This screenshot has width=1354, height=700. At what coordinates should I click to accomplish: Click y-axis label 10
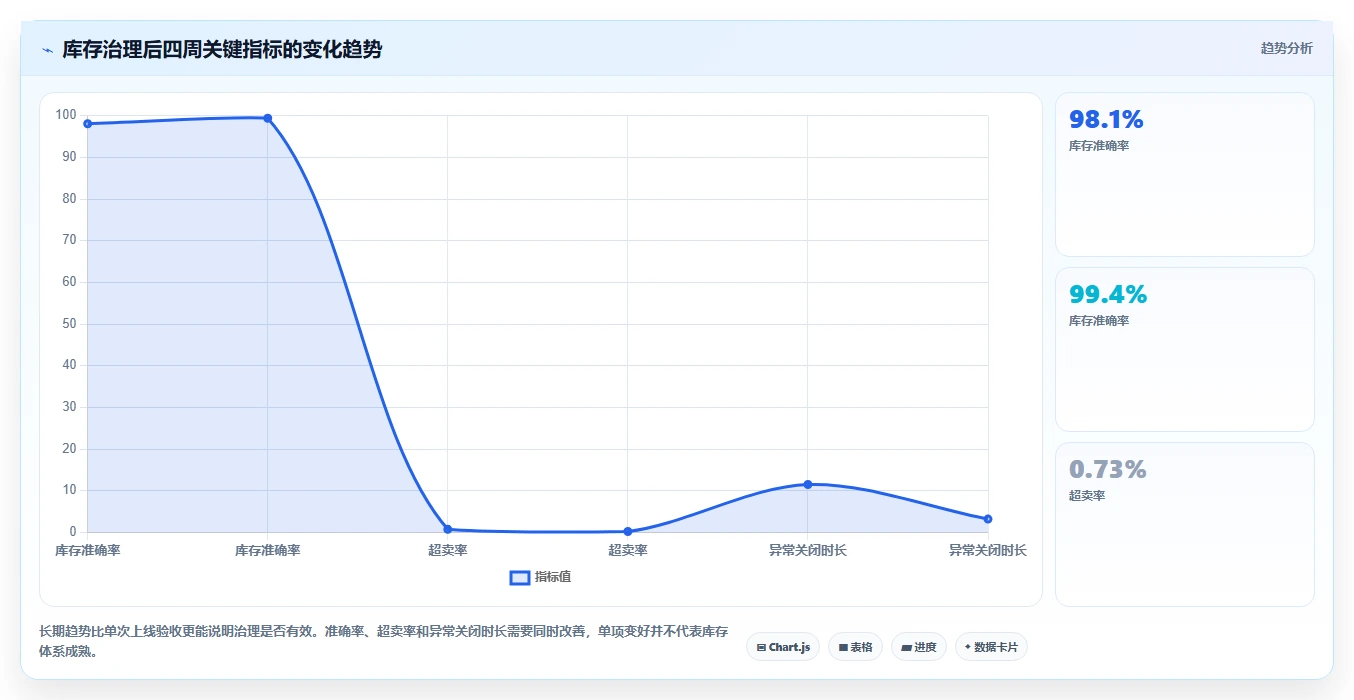[x=70, y=490]
